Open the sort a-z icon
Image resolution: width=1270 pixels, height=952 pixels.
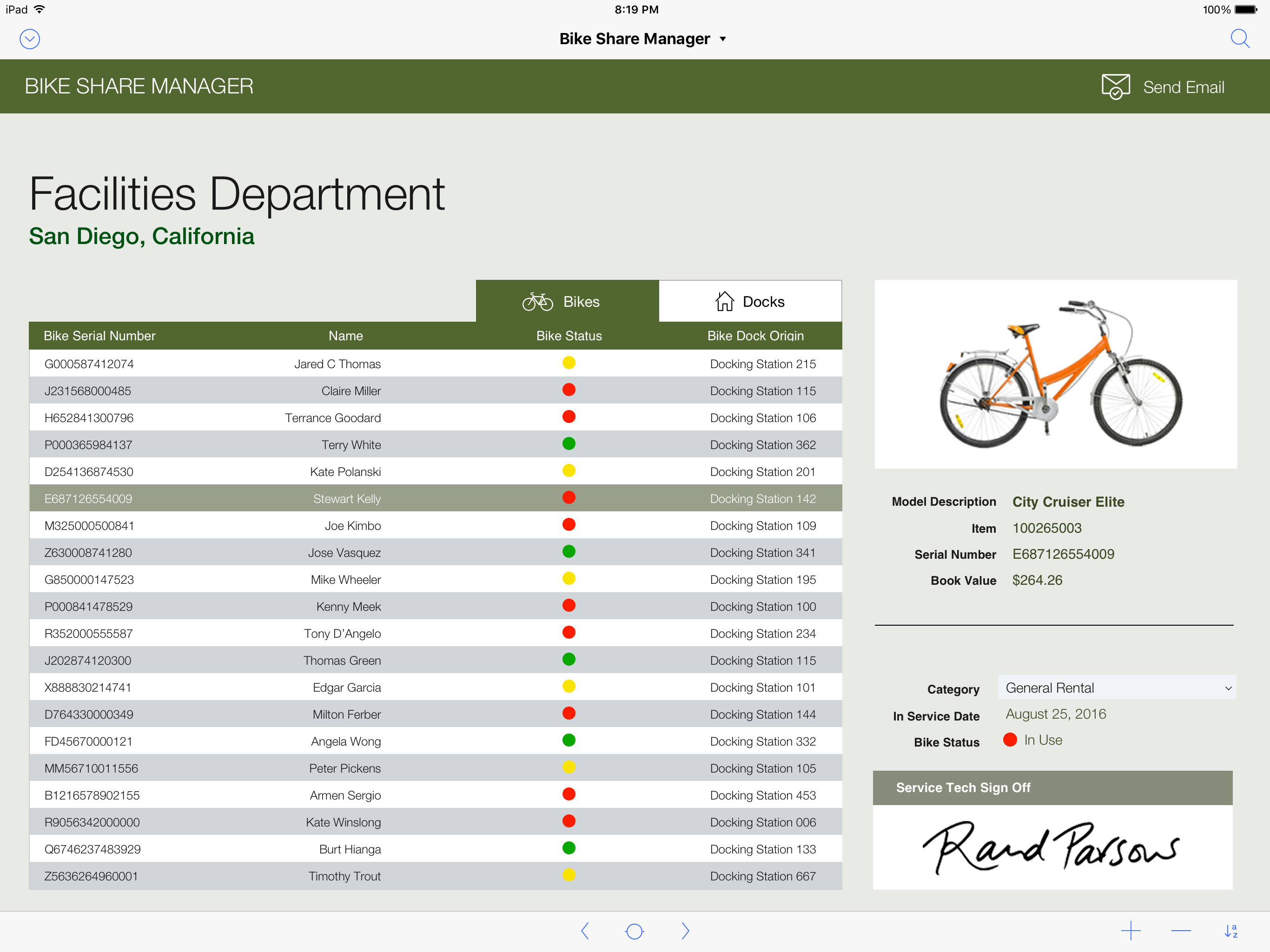(1230, 931)
